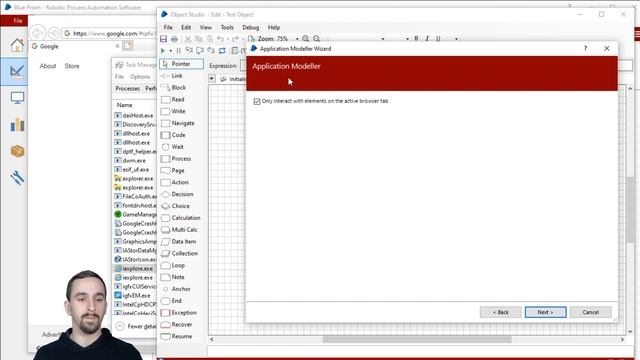Image resolution: width=640 pixels, height=360 pixels.
Task: Select the Choice stage tool
Action: pos(176,206)
